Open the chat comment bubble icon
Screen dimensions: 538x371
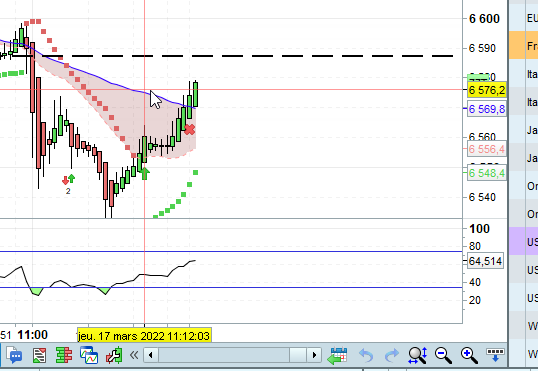(14, 355)
